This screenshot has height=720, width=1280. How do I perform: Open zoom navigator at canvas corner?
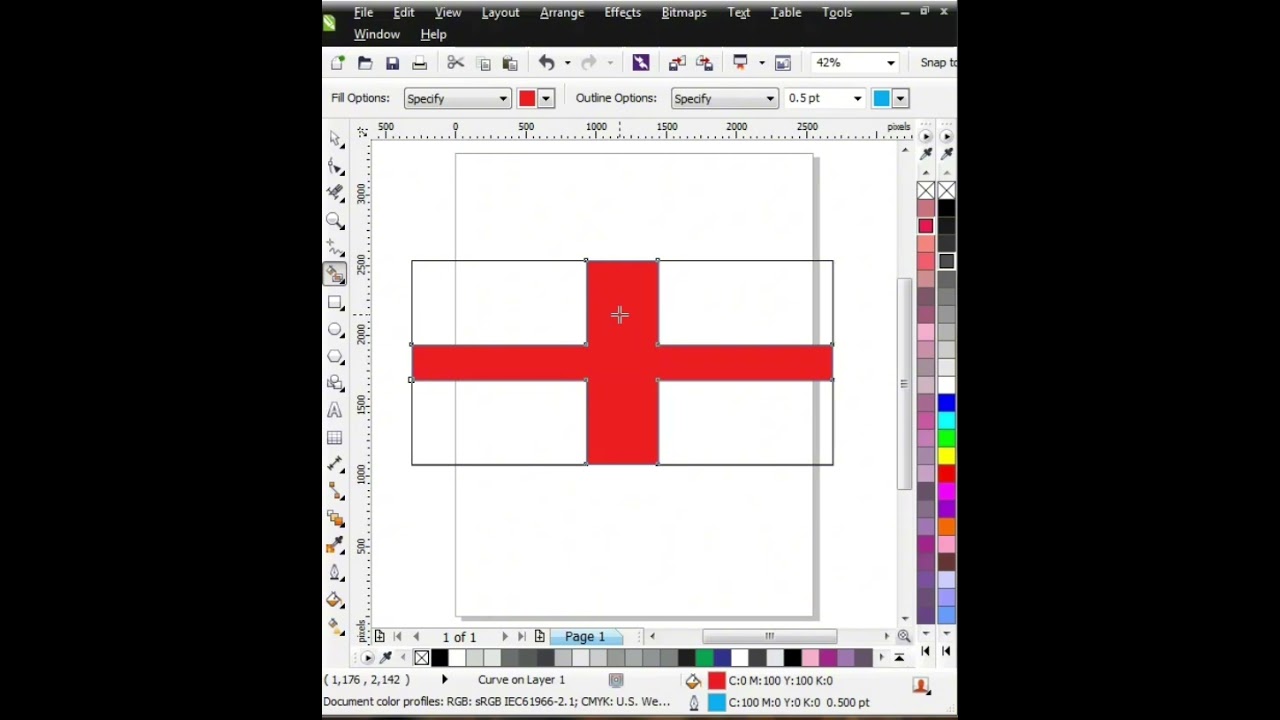click(904, 637)
